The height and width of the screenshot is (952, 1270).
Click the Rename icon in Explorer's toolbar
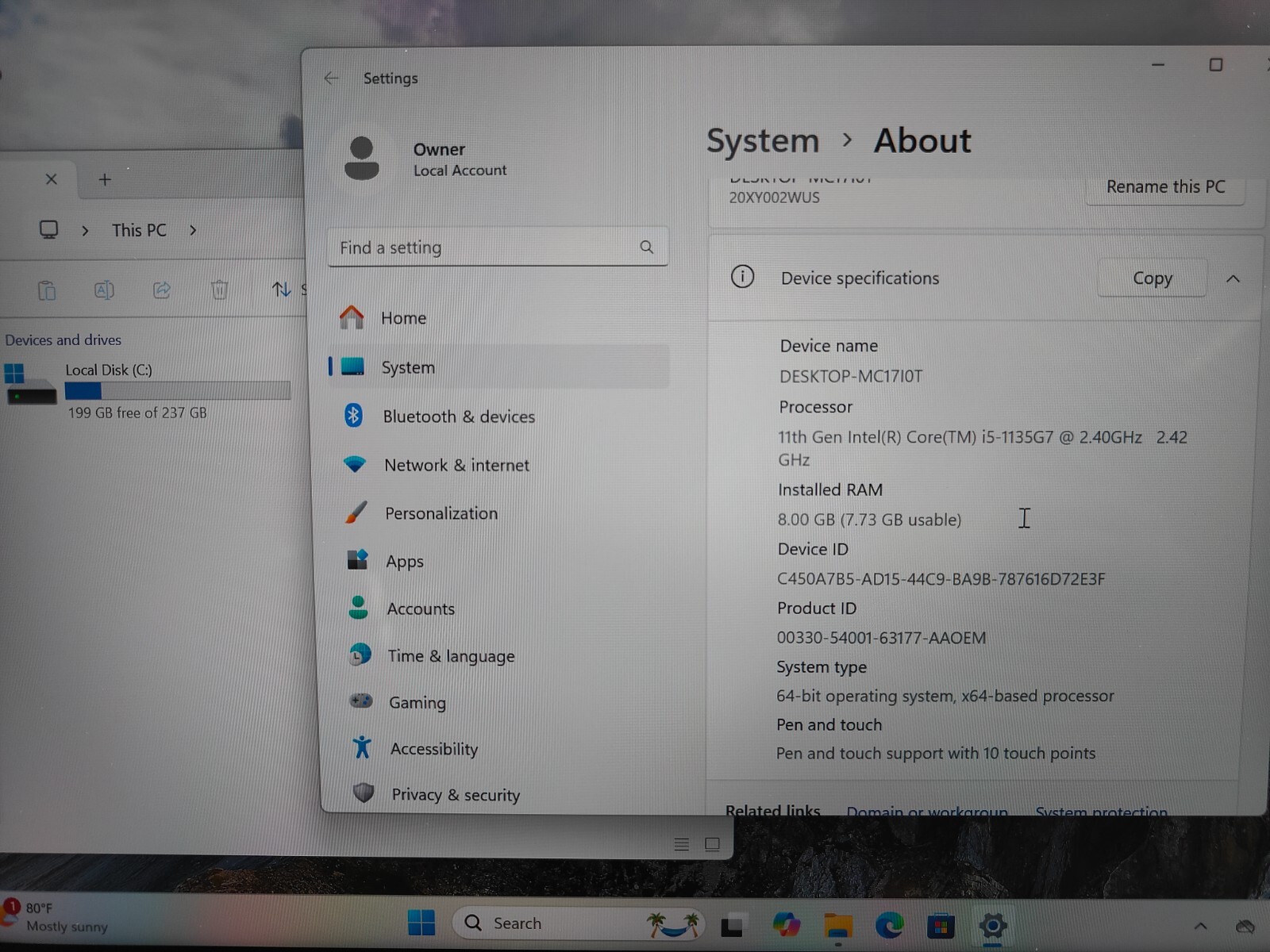(x=104, y=290)
